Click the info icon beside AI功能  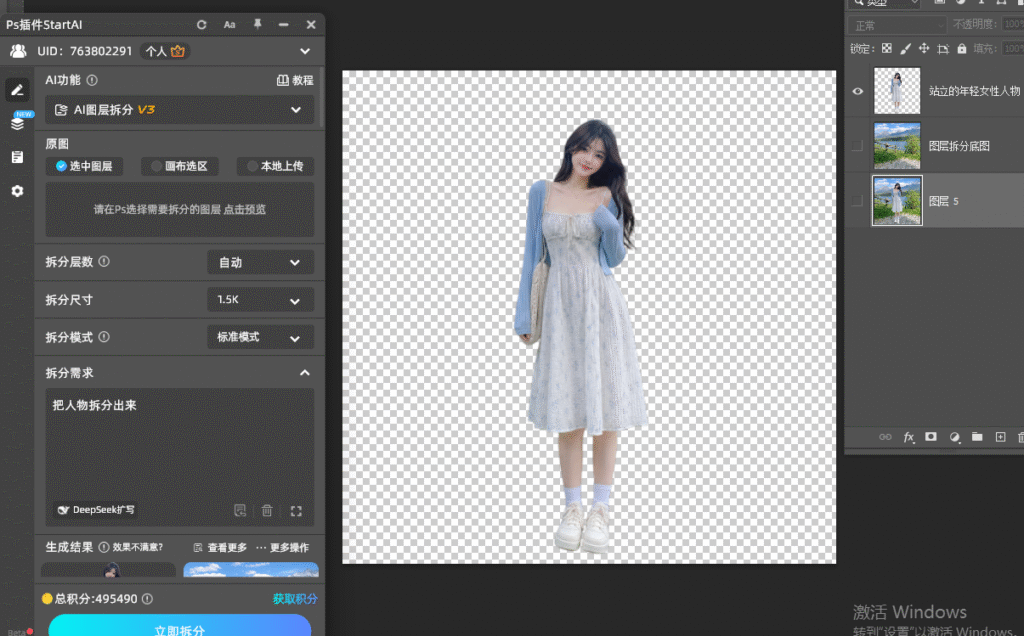[92, 80]
